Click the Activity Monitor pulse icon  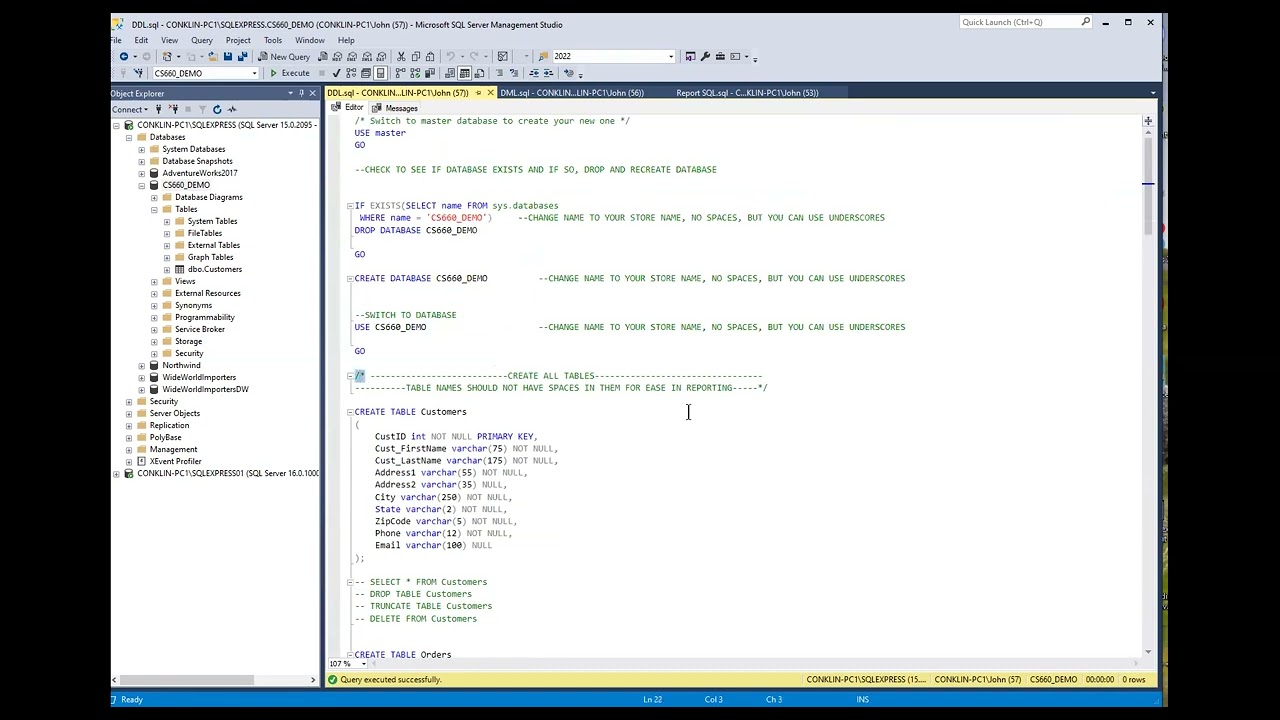232,109
